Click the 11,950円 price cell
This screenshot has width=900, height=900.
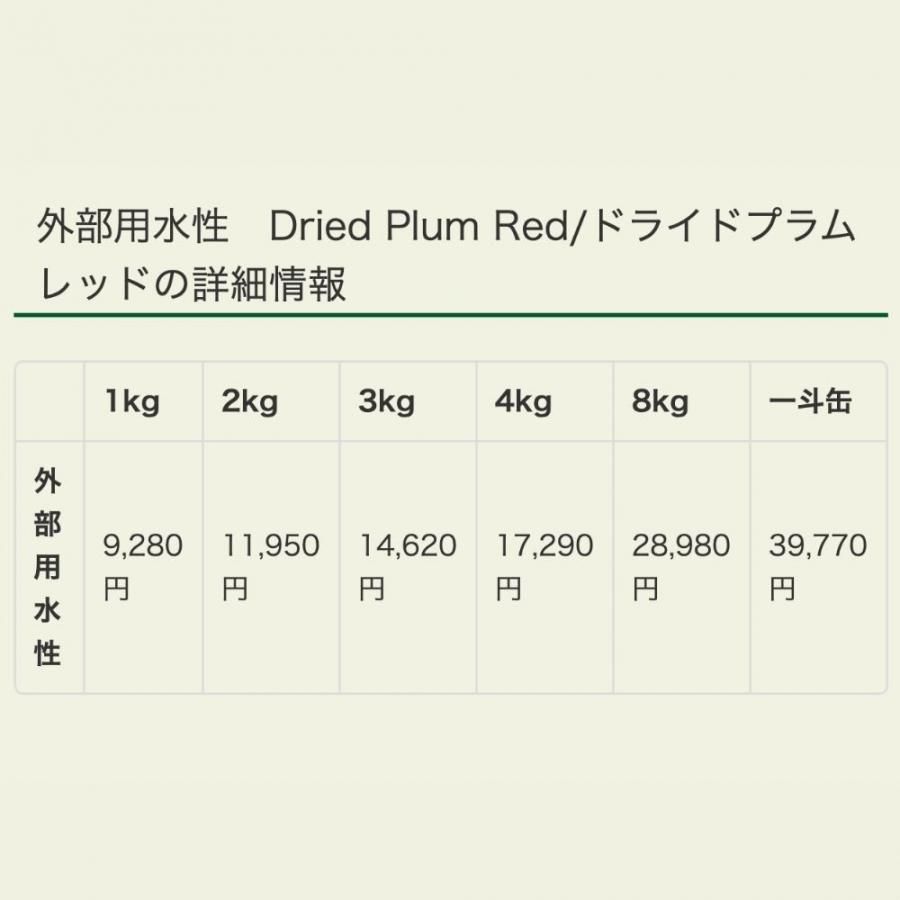click(x=271, y=567)
